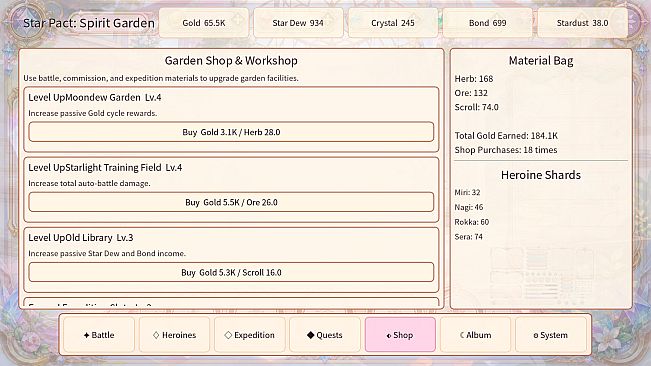The height and width of the screenshot is (366, 651).
Task: Click the Star Dew 934 counter
Action: pos(298,23)
